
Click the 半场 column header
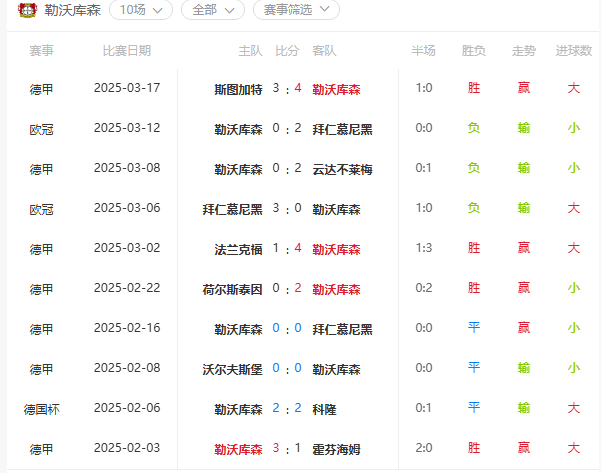point(423,51)
